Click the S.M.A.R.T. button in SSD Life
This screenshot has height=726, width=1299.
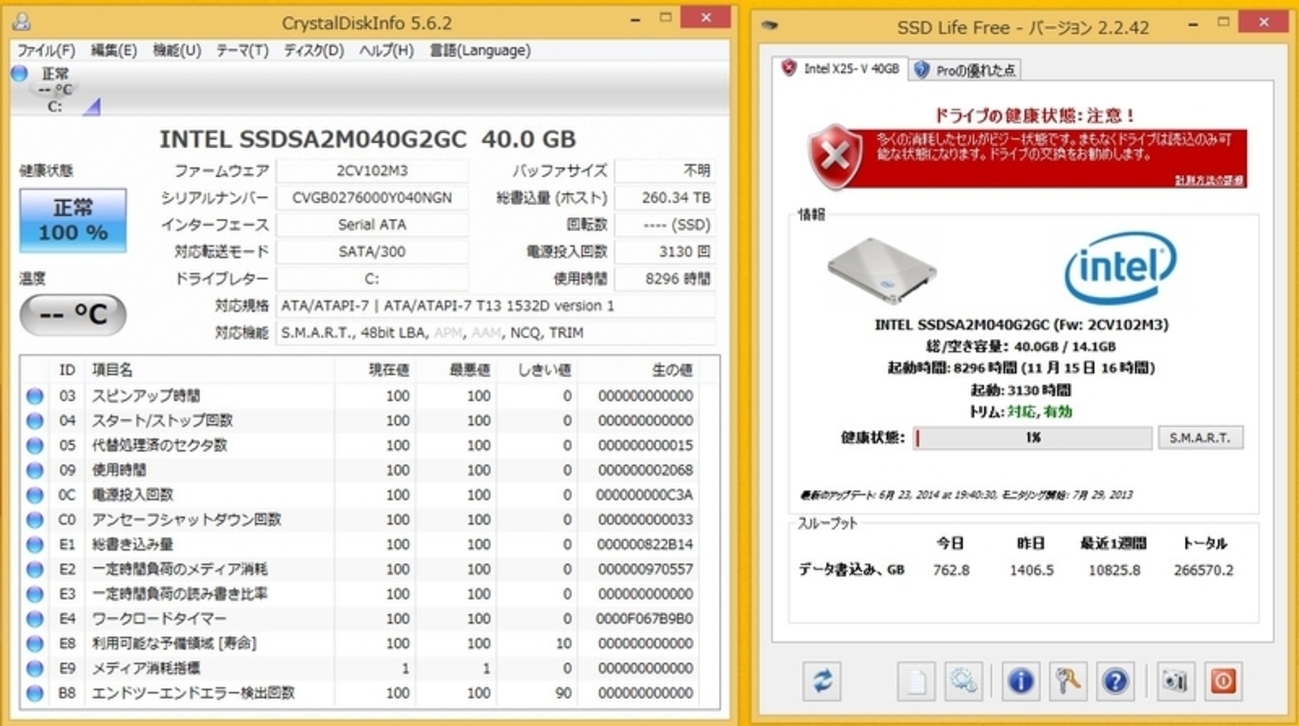click(1200, 438)
